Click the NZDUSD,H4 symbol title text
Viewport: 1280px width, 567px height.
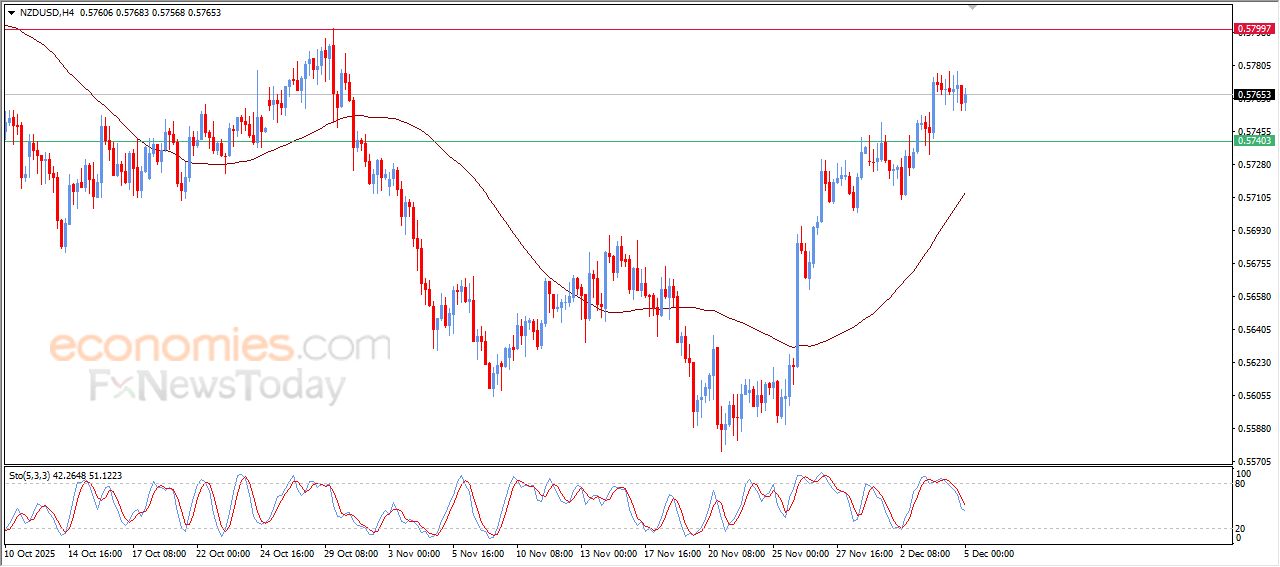click(x=46, y=13)
